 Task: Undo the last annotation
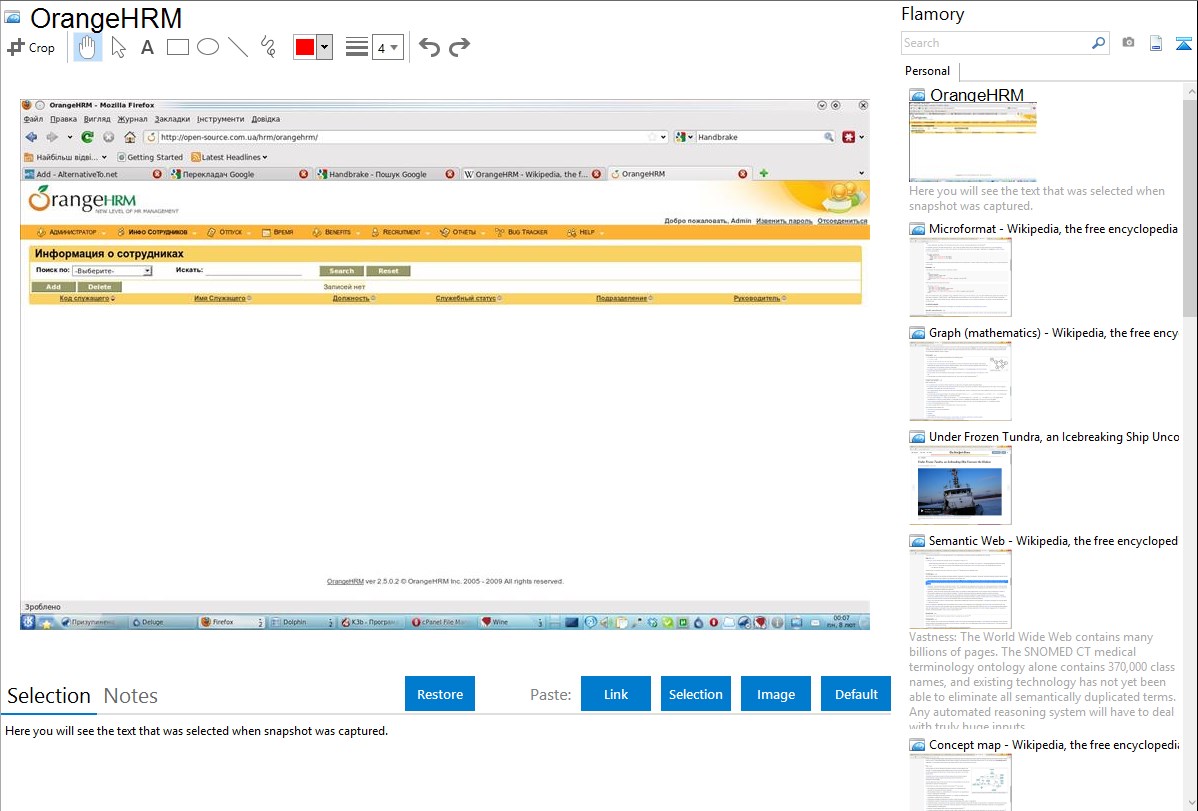429,47
